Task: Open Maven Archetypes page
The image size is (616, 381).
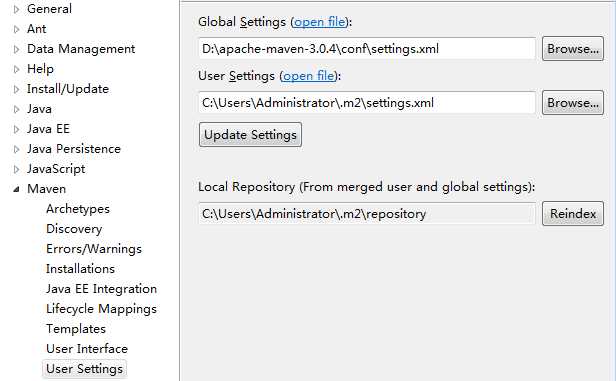Action: point(78,209)
